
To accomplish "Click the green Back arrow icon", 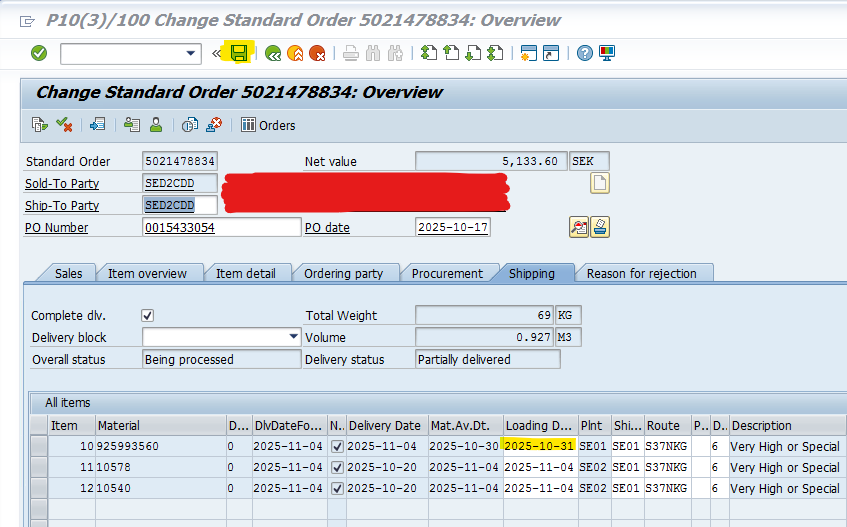I will click(273, 53).
